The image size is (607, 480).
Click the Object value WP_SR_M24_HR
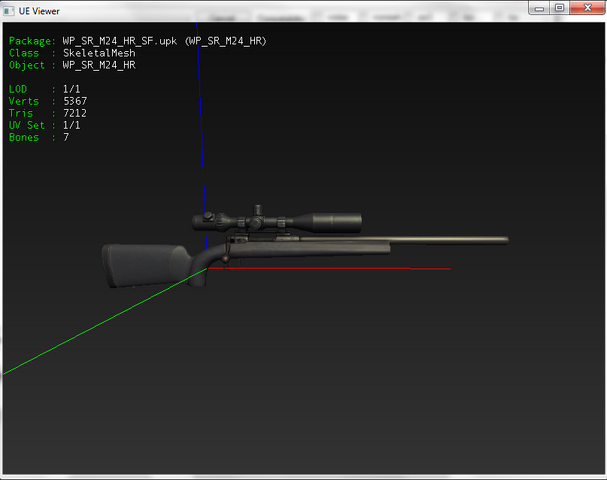click(99, 65)
